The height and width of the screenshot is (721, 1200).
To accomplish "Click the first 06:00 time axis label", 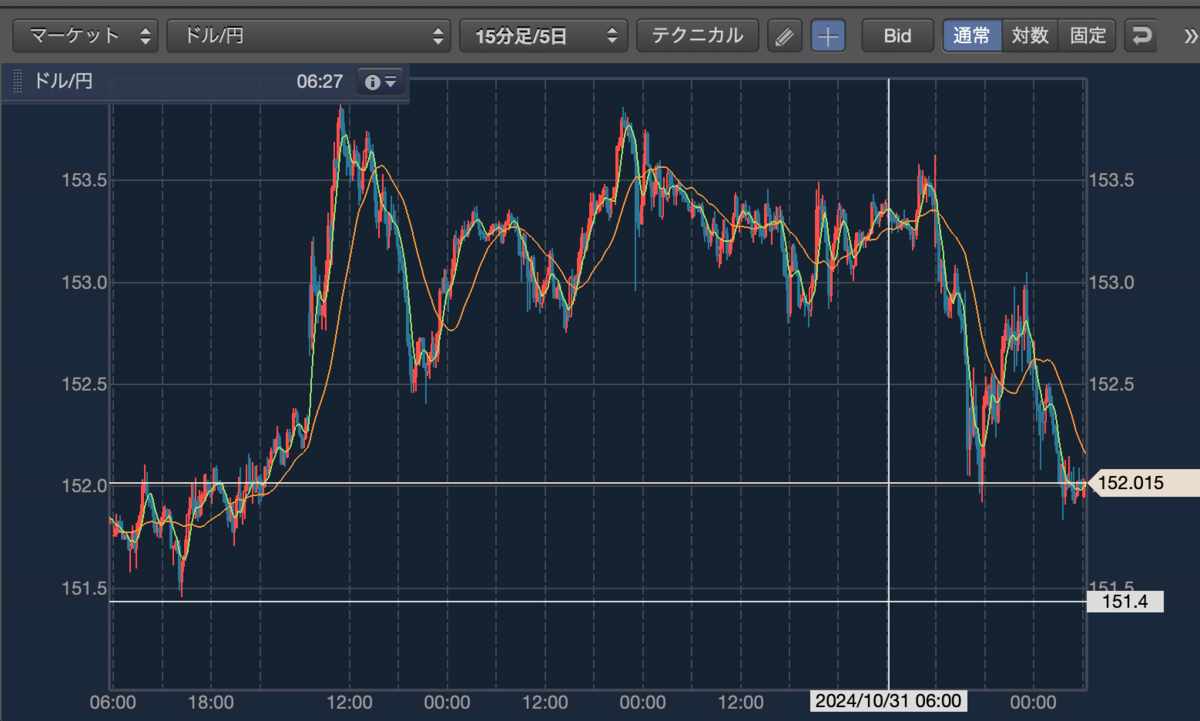I will 113,702.
